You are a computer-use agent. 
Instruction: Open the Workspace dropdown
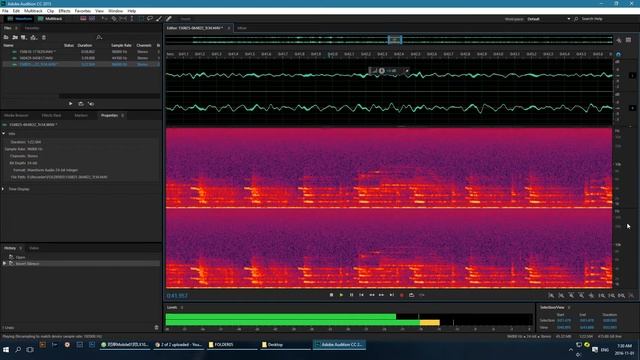(548, 19)
